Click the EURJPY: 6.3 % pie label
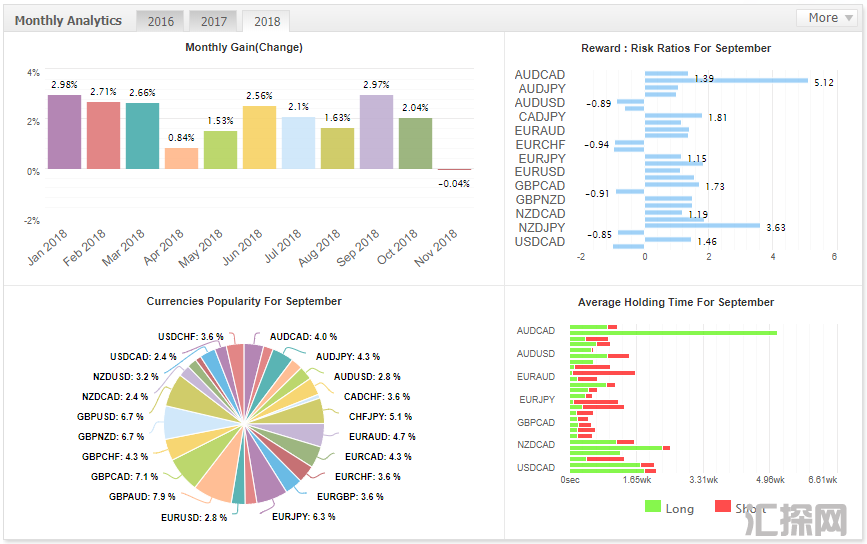The image size is (867, 544). tap(304, 516)
